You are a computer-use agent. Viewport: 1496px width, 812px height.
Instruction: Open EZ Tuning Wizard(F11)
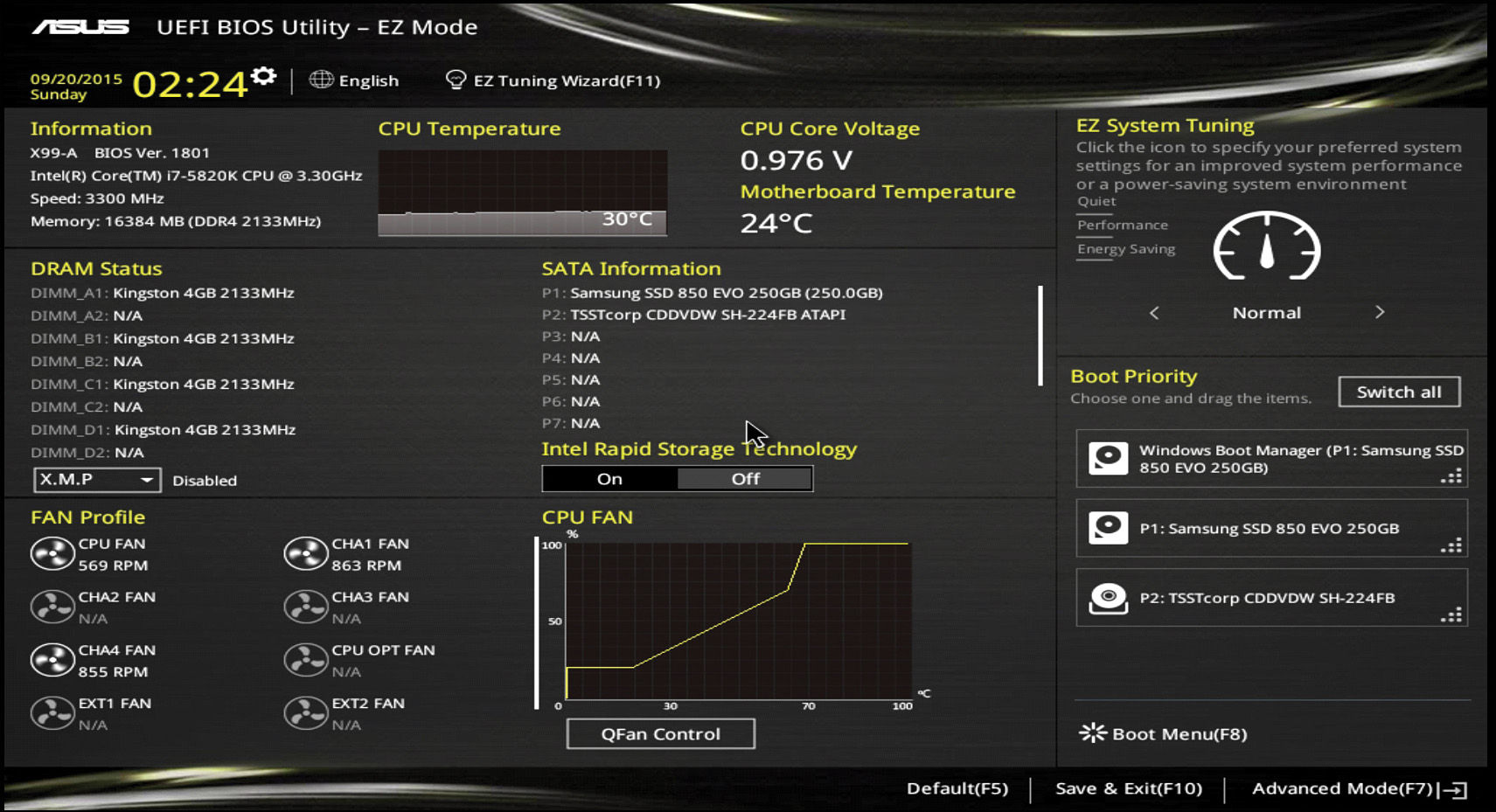[x=567, y=80]
